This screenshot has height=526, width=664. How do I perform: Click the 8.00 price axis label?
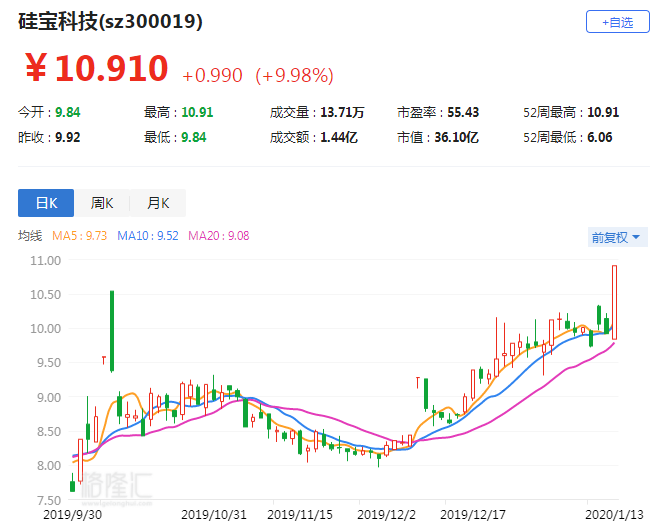(49, 466)
